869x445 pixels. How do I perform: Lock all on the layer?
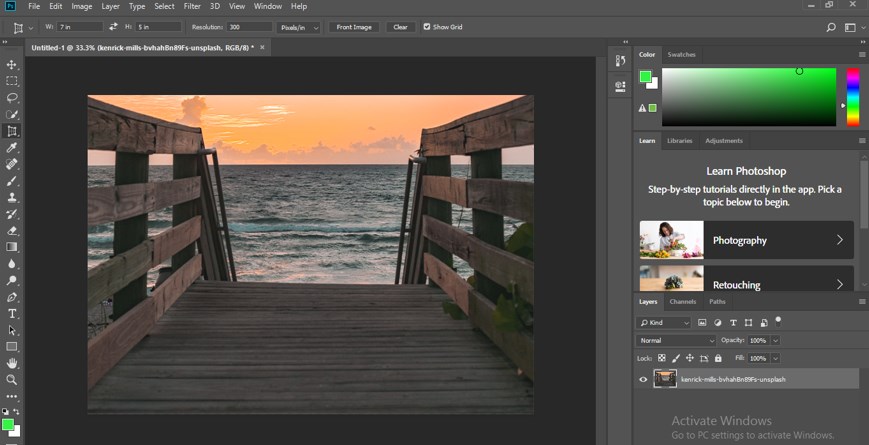[x=718, y=358]
